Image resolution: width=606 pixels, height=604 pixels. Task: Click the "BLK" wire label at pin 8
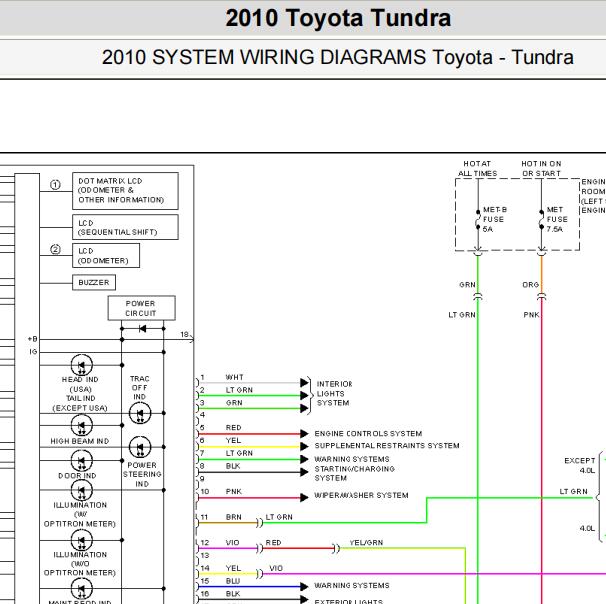(x=233, y=466)
